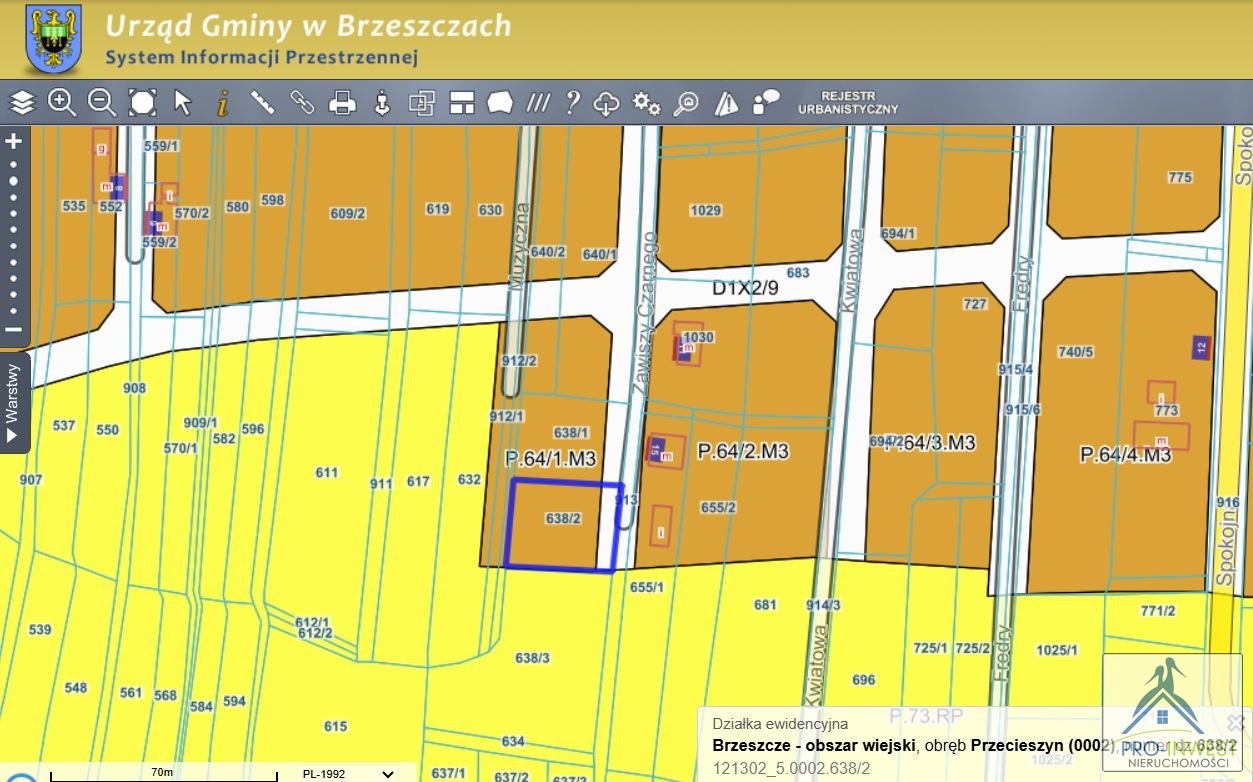Click the Muzyczna street label

(x=518, y=247)
